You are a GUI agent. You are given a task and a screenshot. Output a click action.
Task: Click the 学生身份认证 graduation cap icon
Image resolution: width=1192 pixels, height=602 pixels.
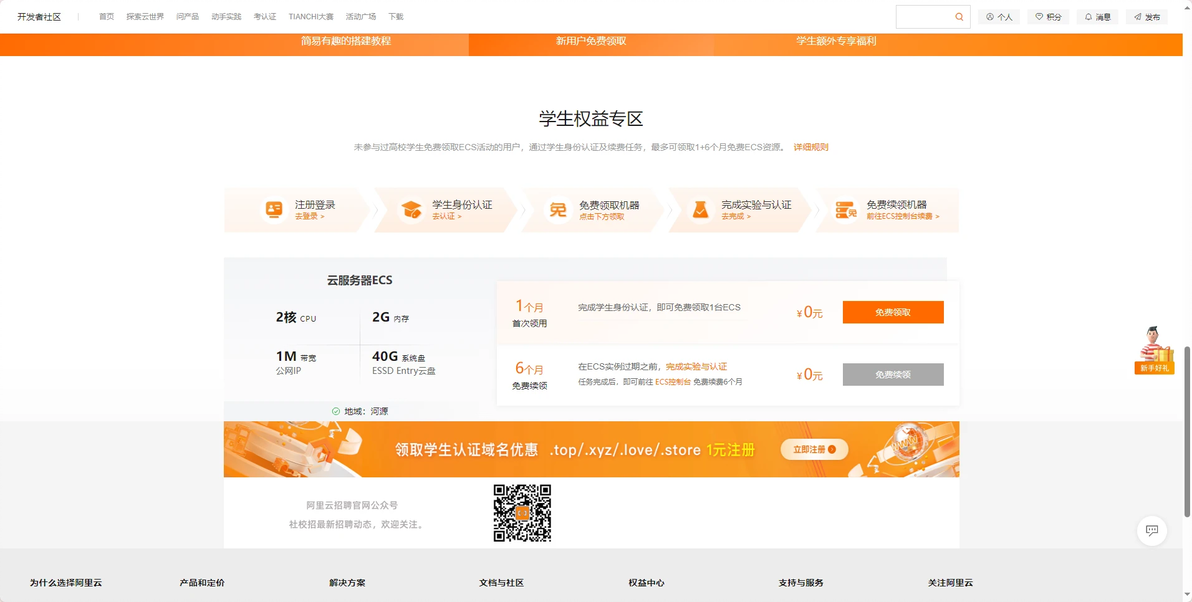point(411,209)
